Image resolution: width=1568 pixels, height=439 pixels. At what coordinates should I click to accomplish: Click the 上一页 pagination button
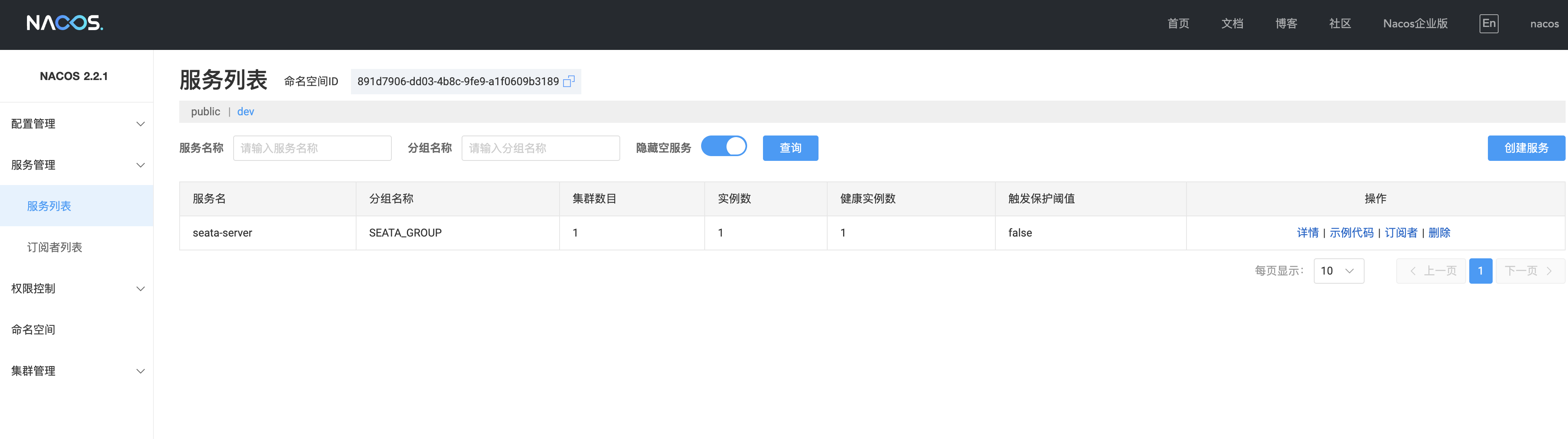point(1430,271)
